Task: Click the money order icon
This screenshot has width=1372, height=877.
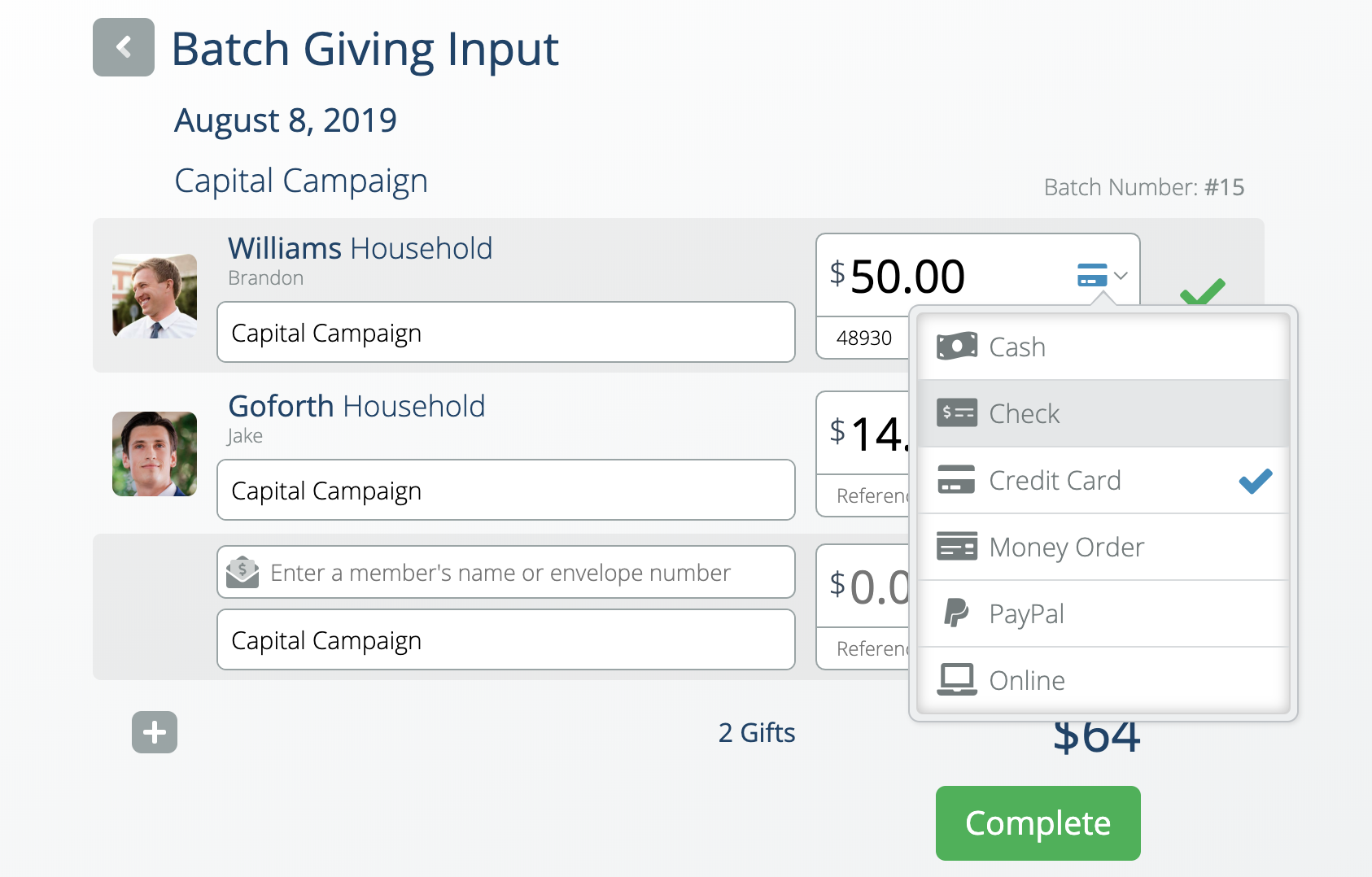Action: coord(957,547)
